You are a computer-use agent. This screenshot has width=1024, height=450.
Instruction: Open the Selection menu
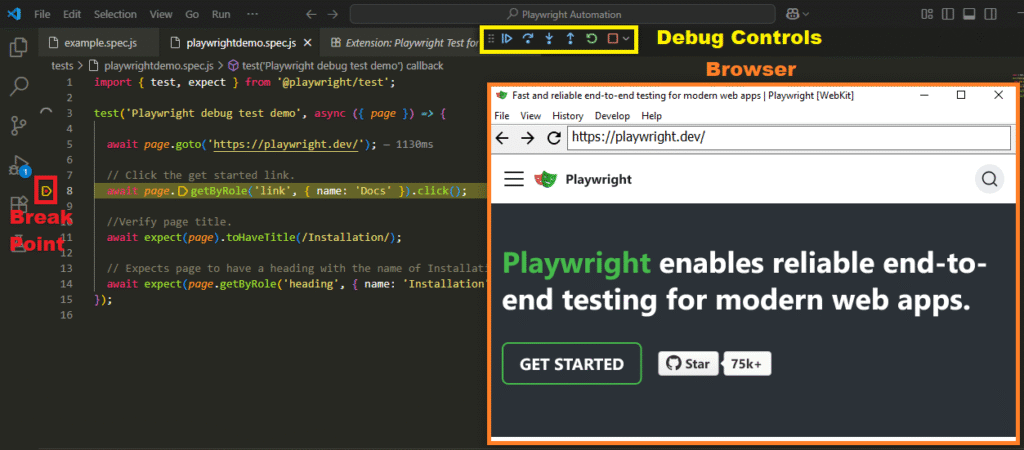pyautogui.click(x=115, y=14)
